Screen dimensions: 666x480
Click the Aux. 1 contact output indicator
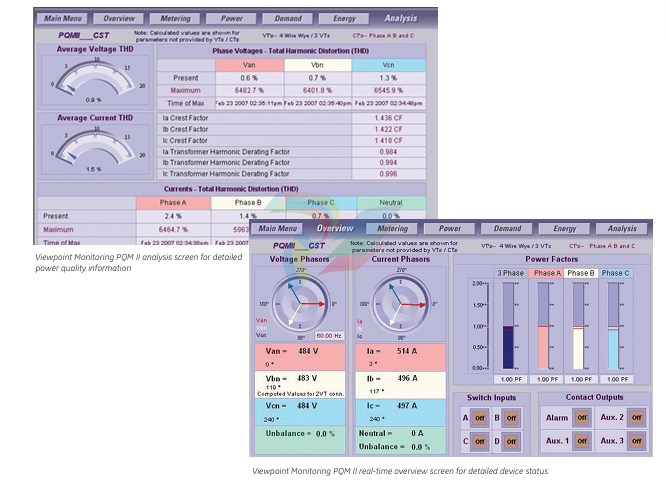[x=582, y=441]
